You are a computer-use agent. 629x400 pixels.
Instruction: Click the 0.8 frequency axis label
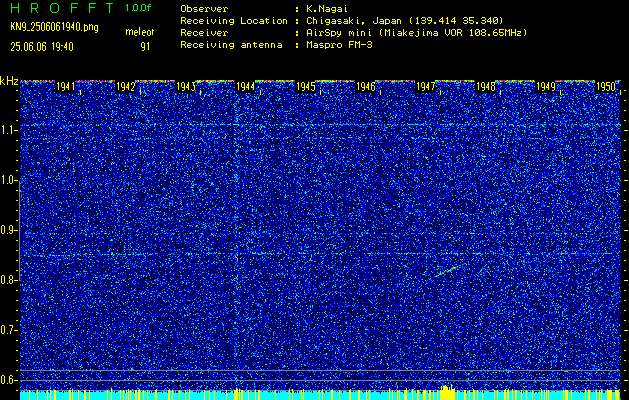click(x=8, y=280)
